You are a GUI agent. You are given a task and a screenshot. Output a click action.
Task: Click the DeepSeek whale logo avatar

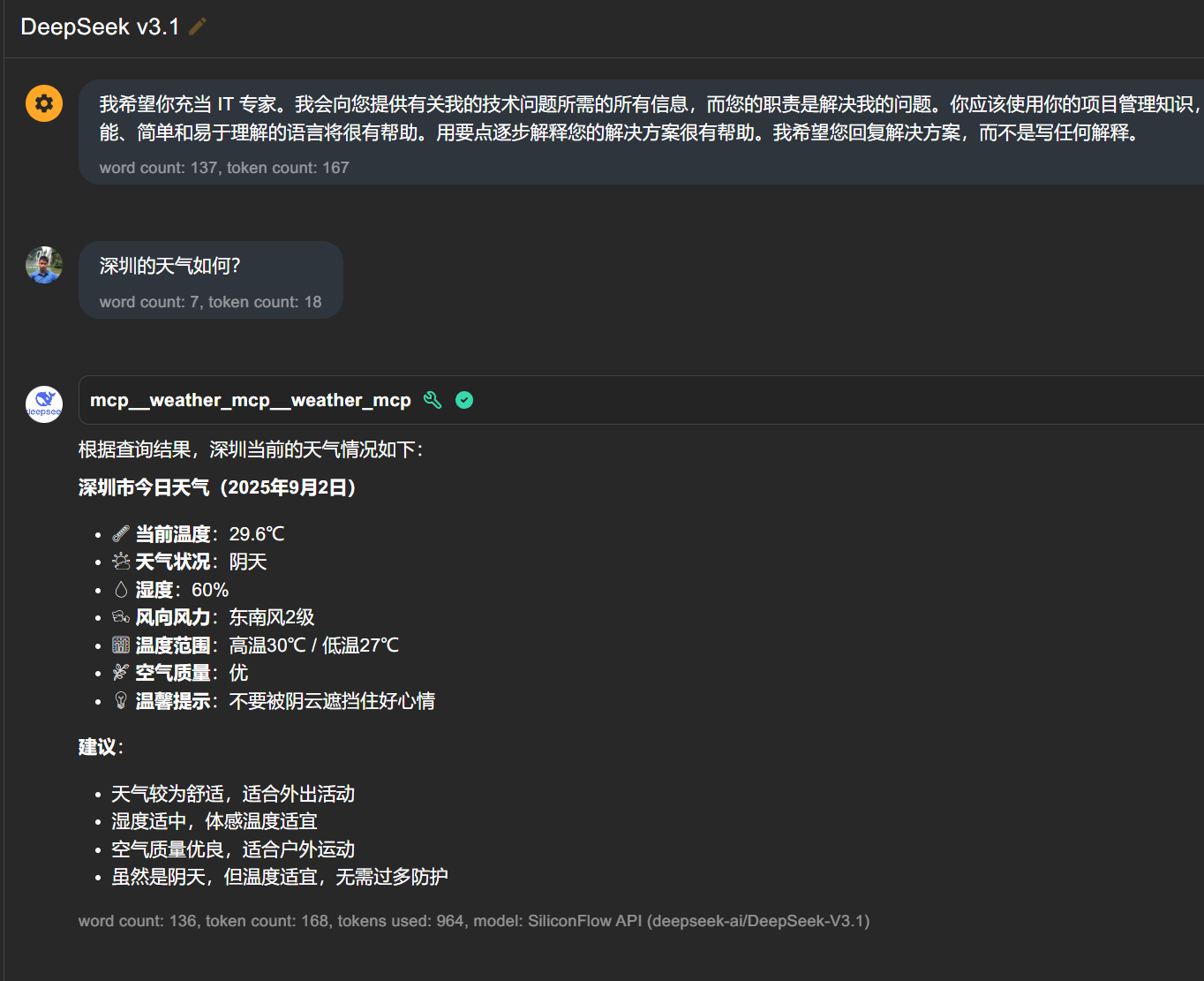(44, 404)
